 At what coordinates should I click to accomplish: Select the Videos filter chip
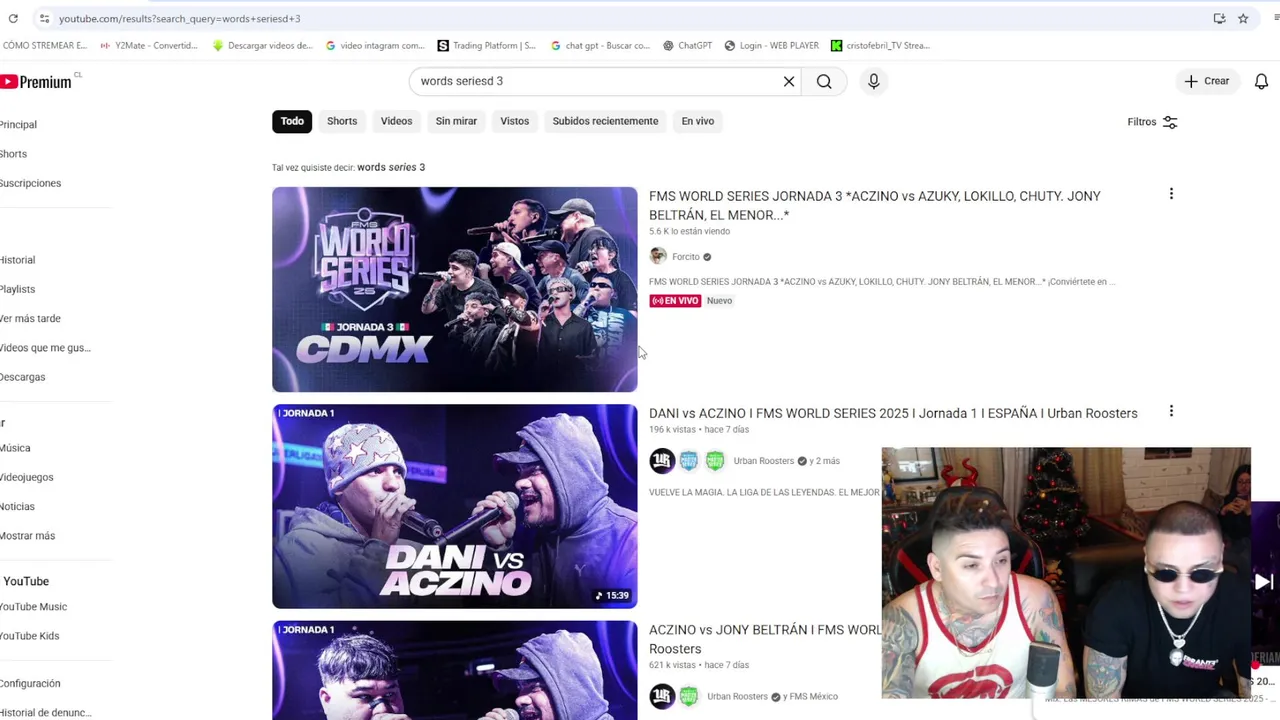click(396, 121)
